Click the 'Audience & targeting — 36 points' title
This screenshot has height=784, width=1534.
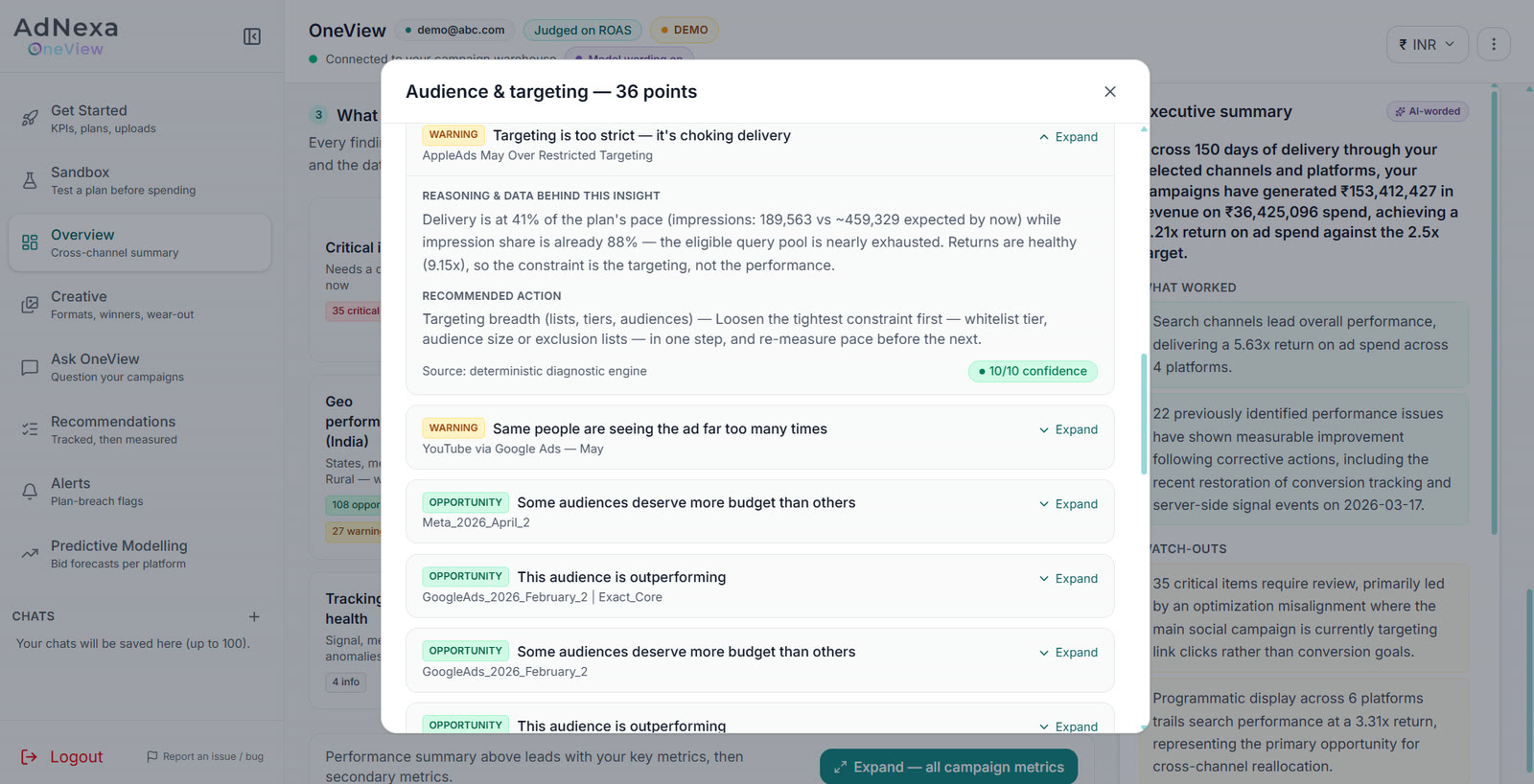(x=551, y=91)
